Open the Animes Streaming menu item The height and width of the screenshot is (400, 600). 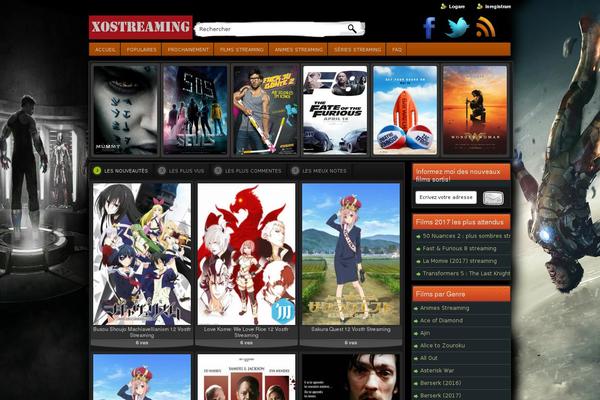(x=298, y=50)
